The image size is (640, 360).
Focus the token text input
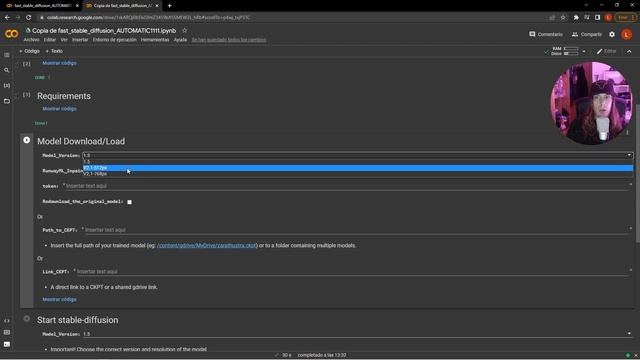coord(347,186)
